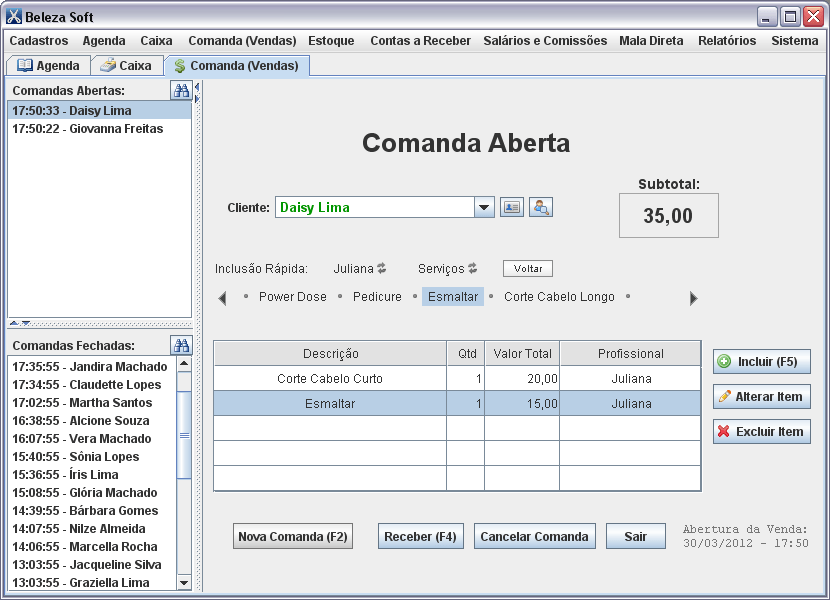The height and width of the screenshot is (600, 830).
Task: Click right arrow of quick services list
Action: (693, 298)
